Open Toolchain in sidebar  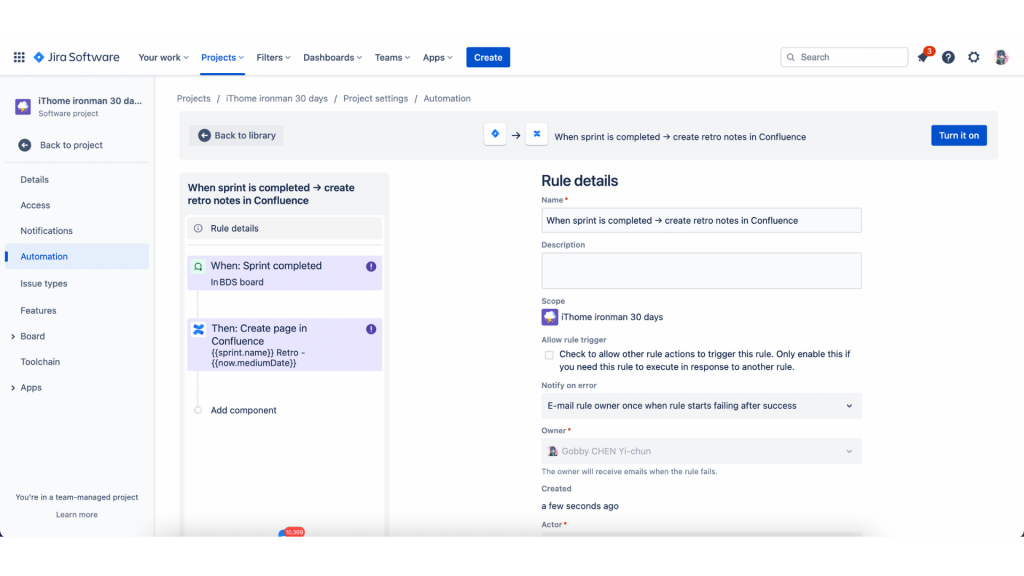pyautogui.click(x=40, y=362)
